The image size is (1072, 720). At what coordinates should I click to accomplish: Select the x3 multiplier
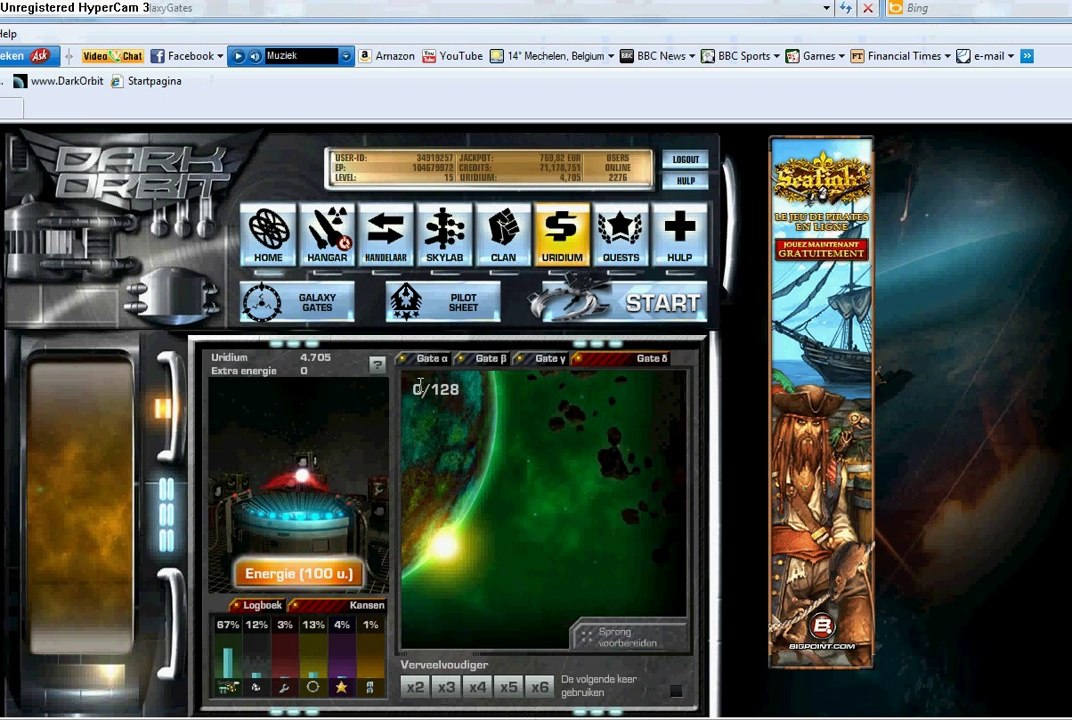click(x=446, y=686)
